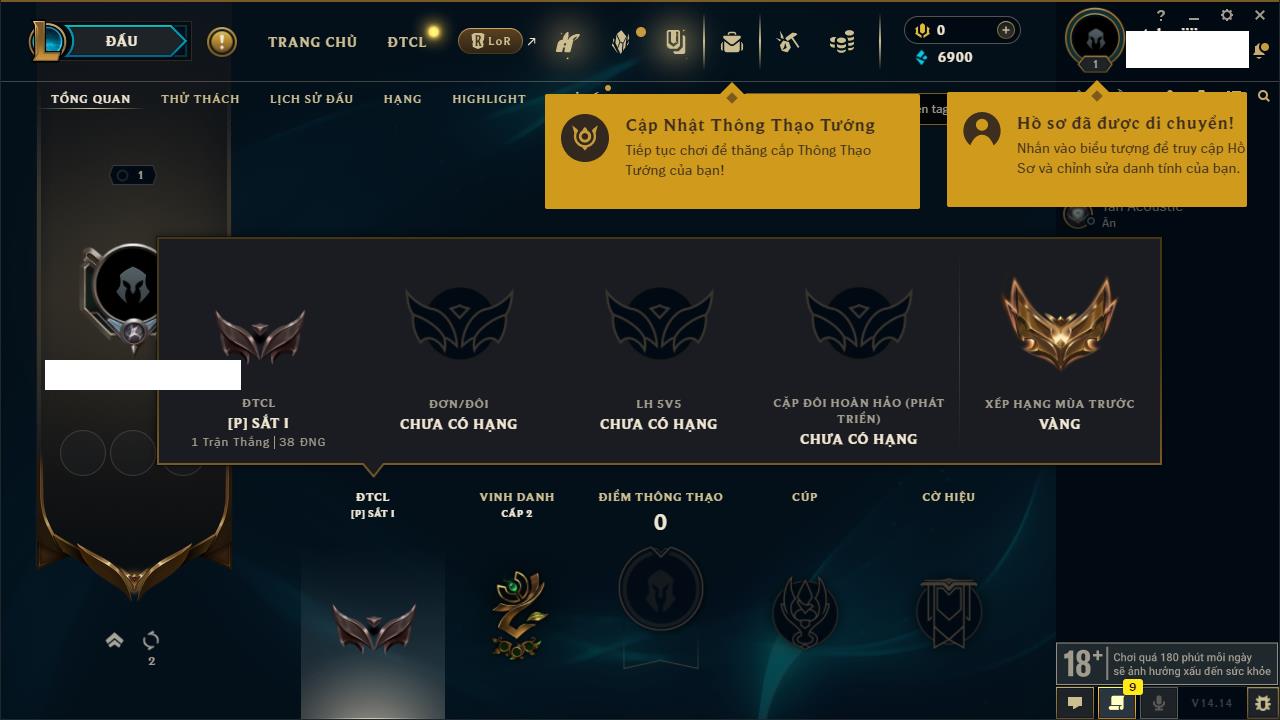Image resolution: width=1280 pixels, height=720 pixels.
Task: Open missions icon with badge 9
Action: (1116, 703)
